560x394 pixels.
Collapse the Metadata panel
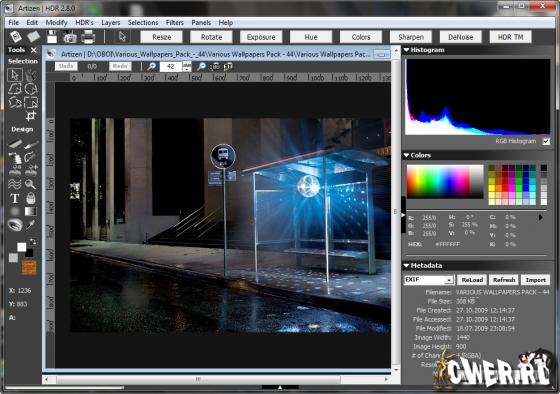tap(406, 265)
